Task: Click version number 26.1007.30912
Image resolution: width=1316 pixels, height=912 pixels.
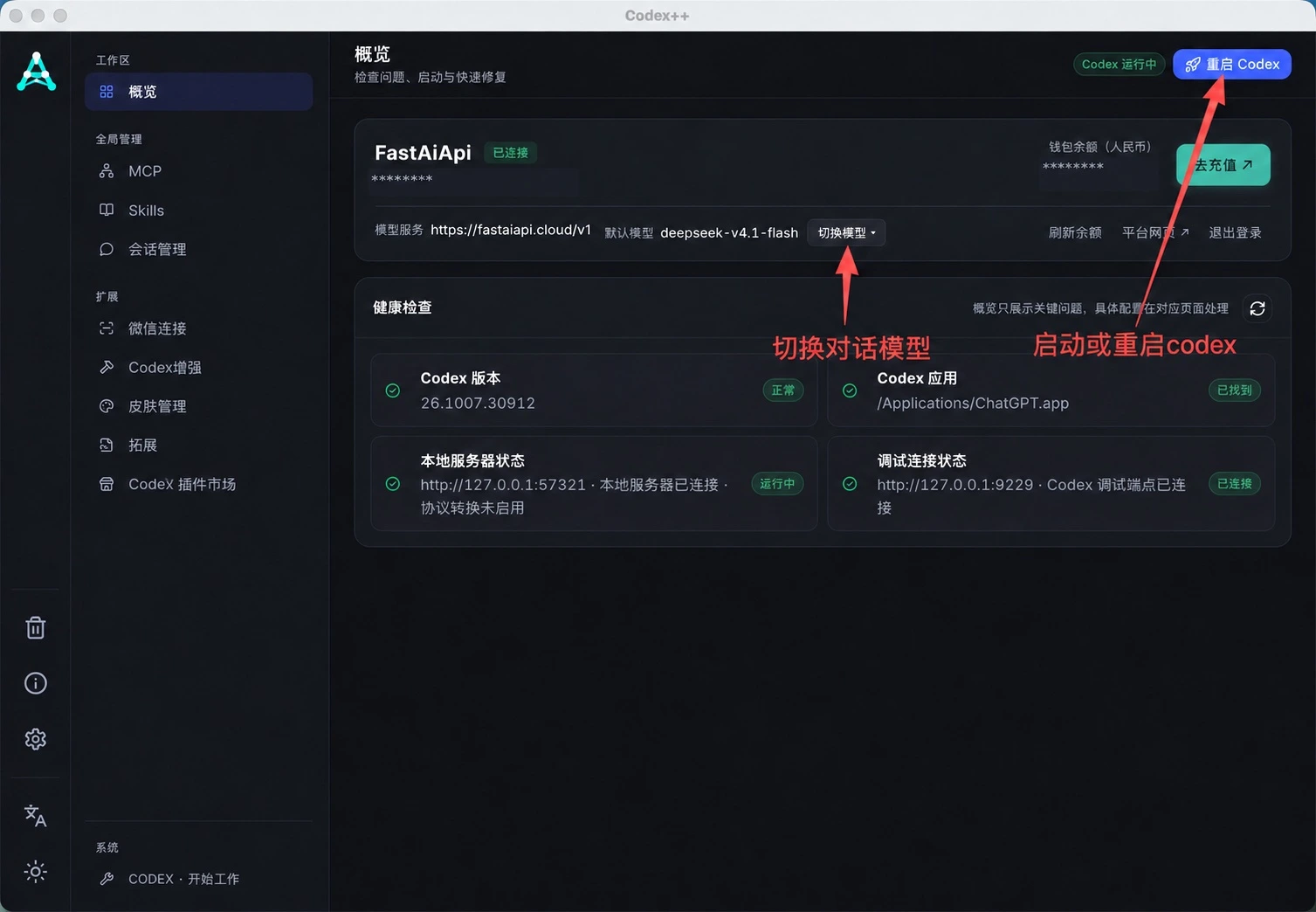Action: 478,403
